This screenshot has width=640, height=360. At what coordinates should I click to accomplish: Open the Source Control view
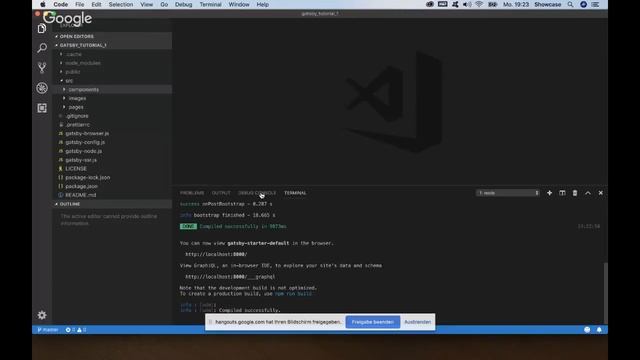click(x=42, y=68)
